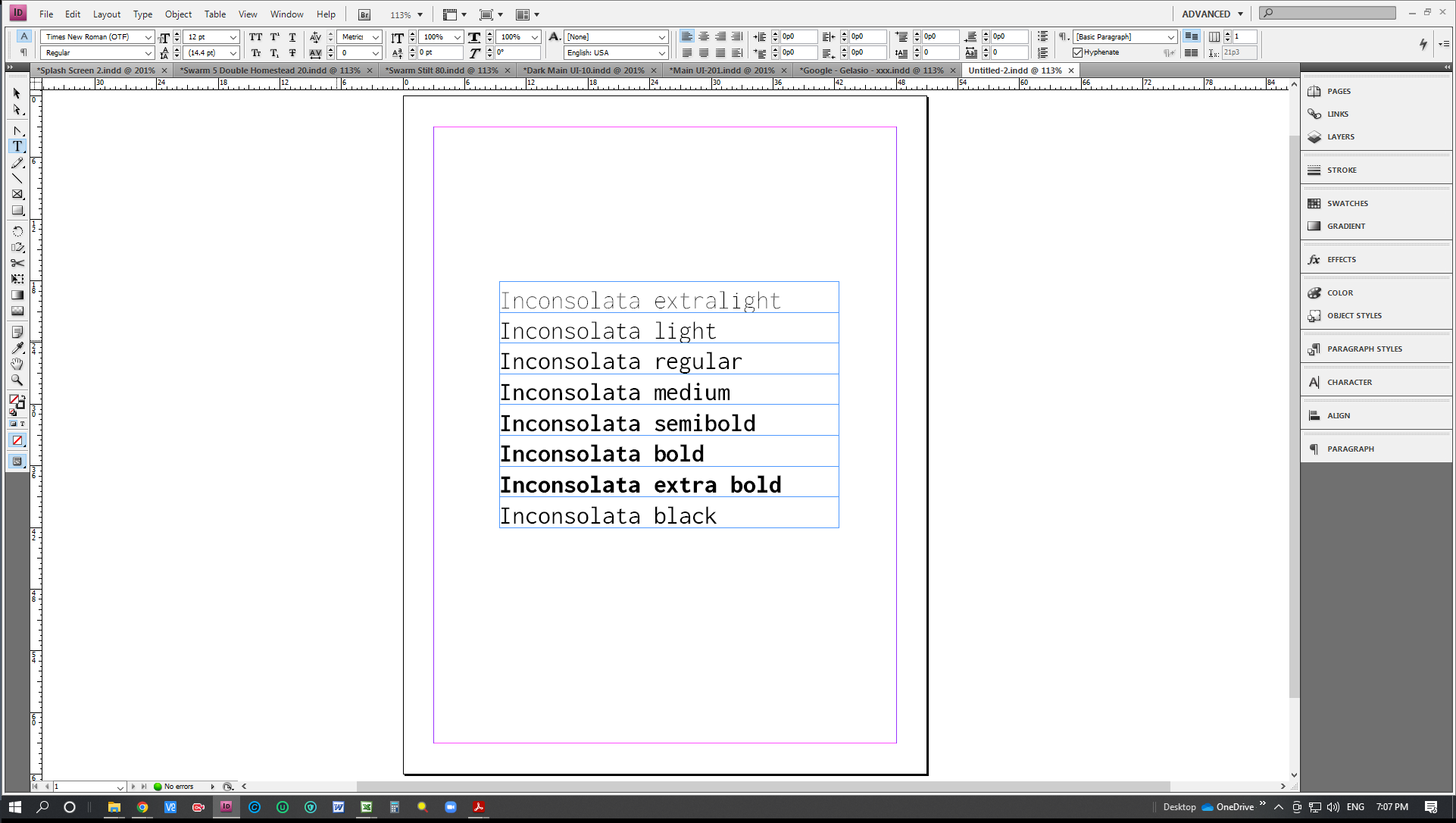Launch Adobe Acrobat from the taskbar

(x=479, y=807)
